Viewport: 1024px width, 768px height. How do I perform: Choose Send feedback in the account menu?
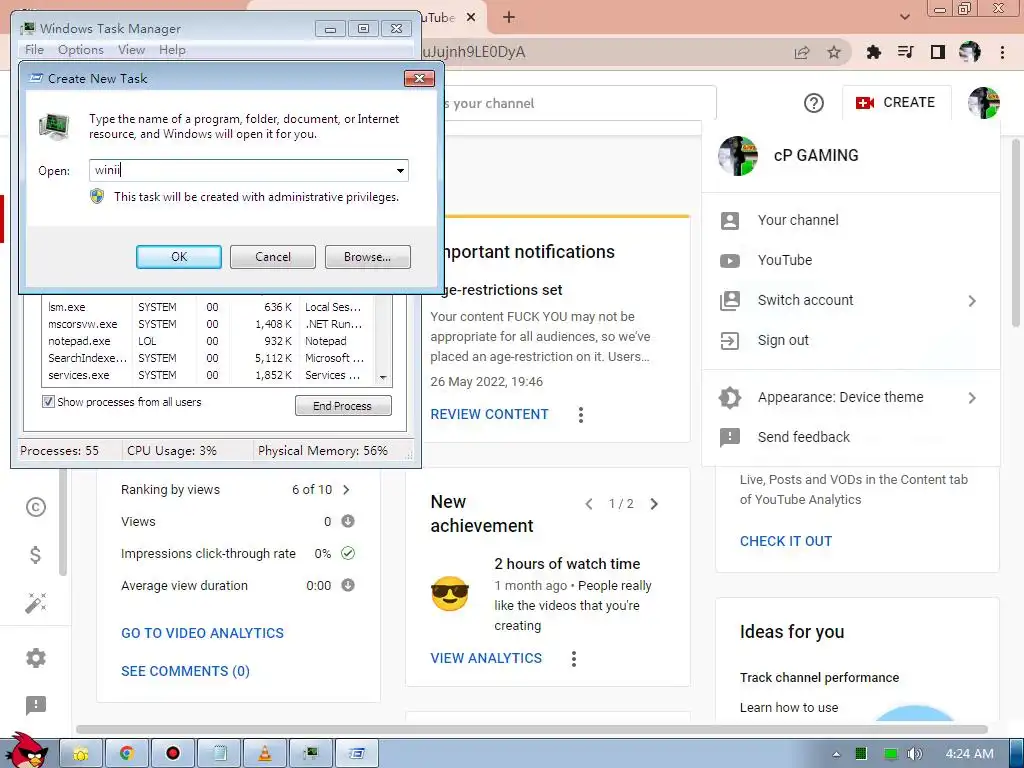851,437
